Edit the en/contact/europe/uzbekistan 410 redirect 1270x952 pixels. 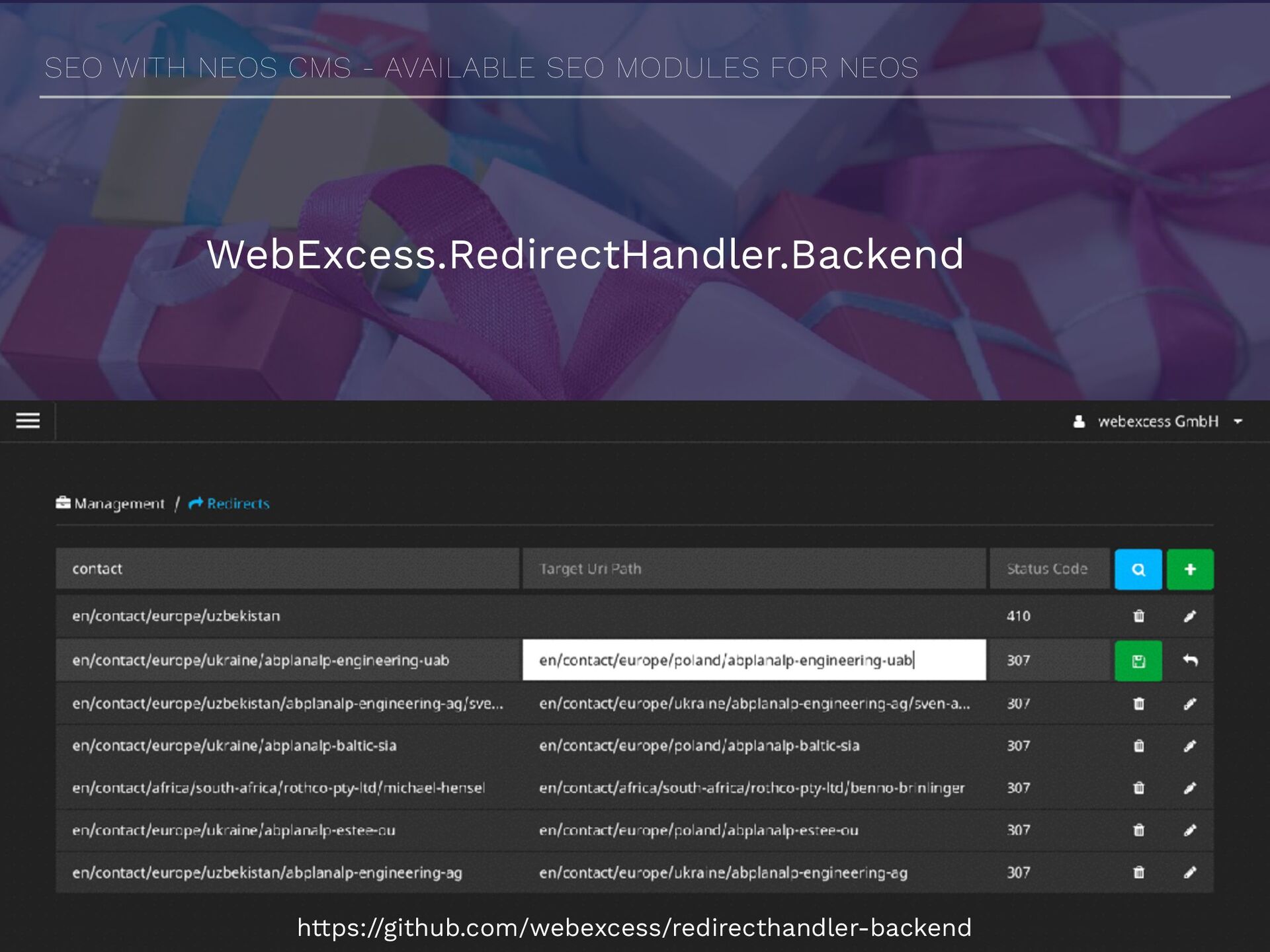[x=1190, y=616]
